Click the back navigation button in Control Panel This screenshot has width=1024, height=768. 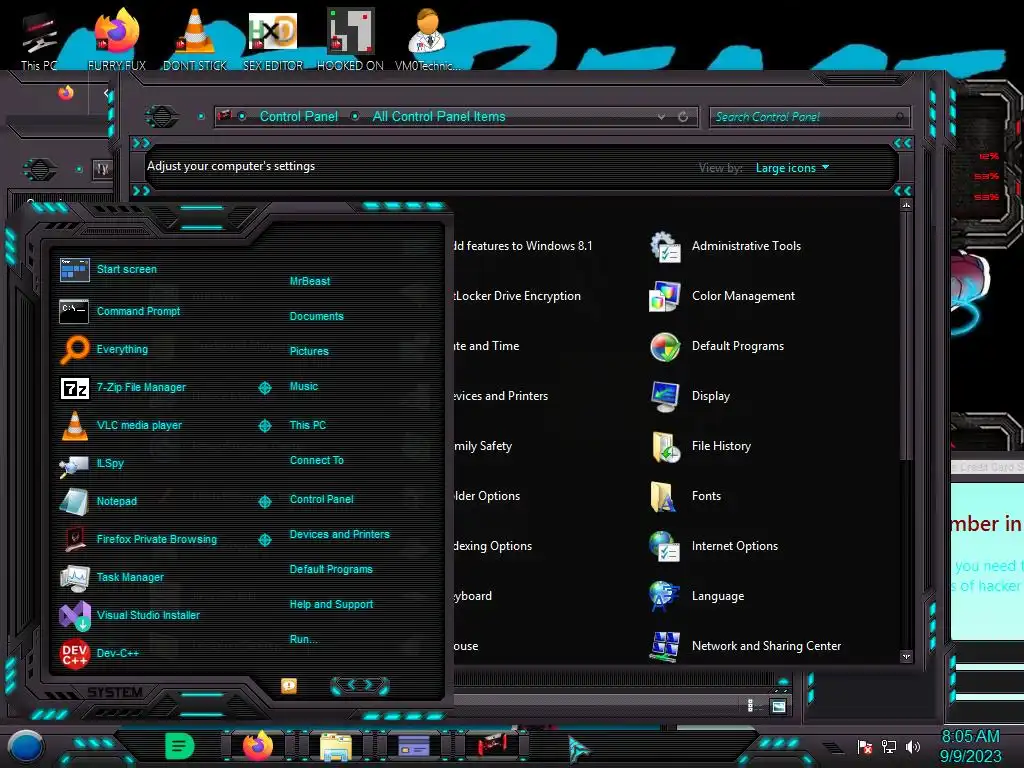[x=161, y=117]
